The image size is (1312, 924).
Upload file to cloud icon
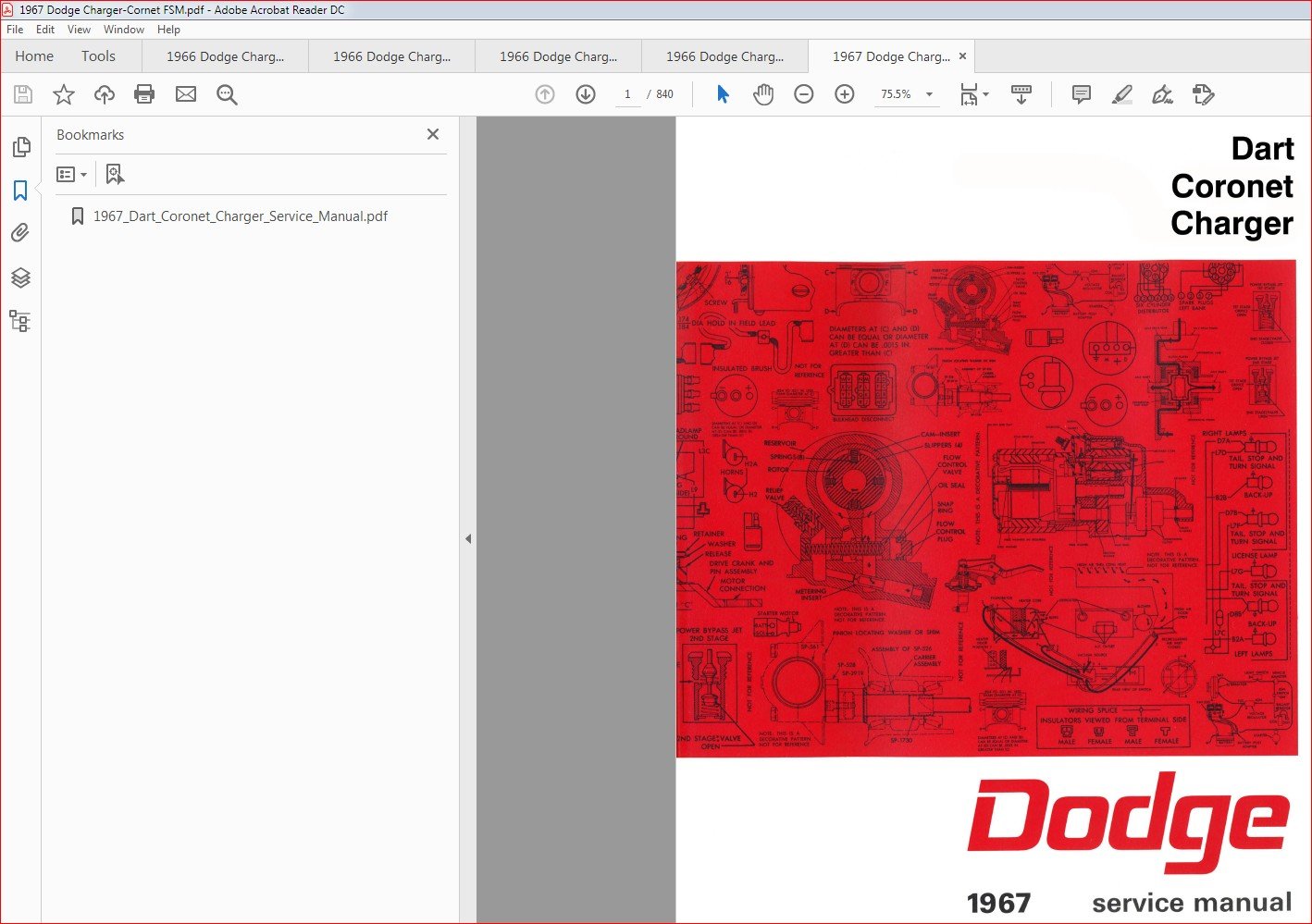[105, 94]
